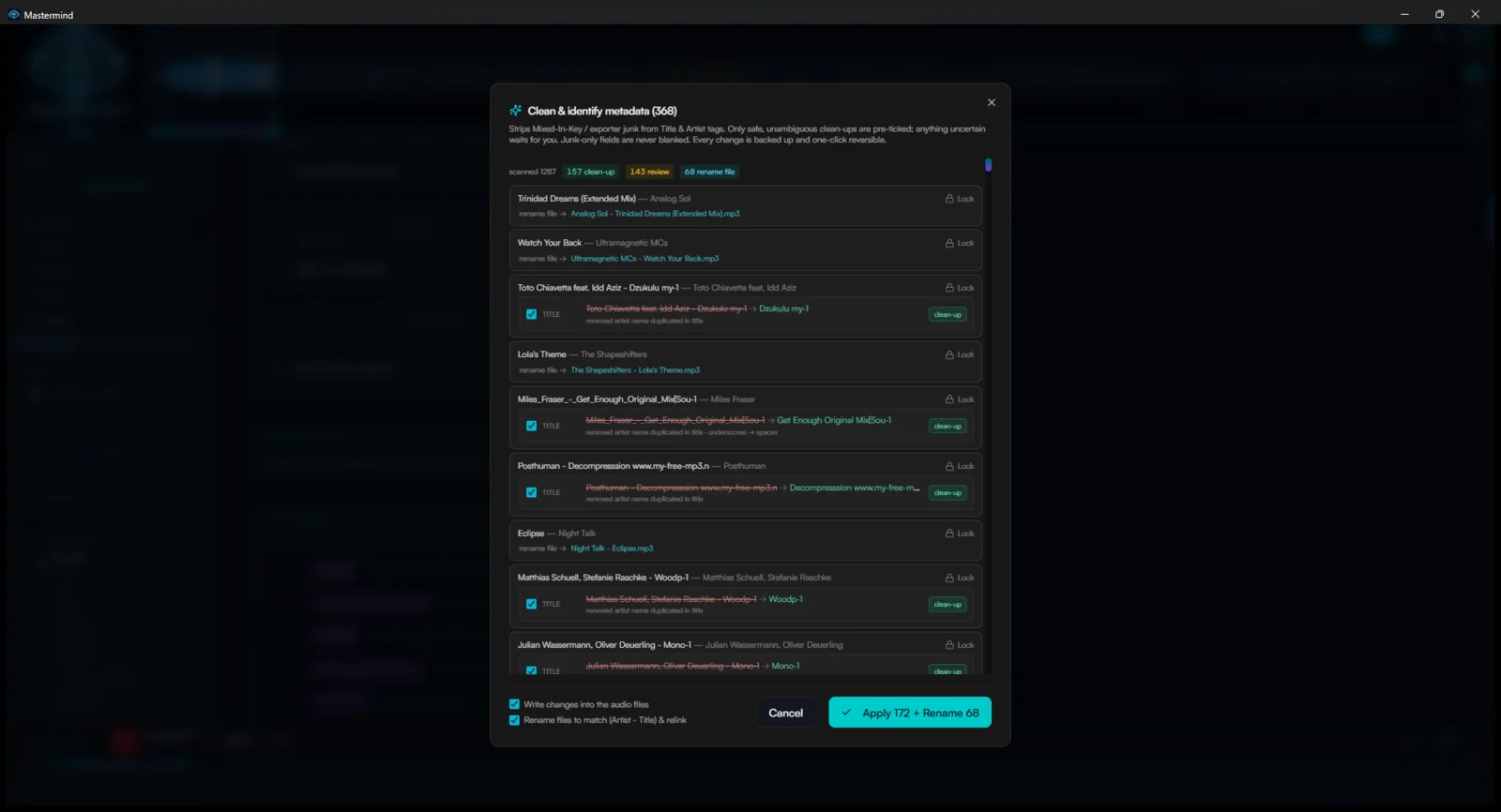Viewport: 1501px width, 812px height.
Task: Click new filename Ultramagnetic MCs - Watch Your Back.mp3
Action: [x=644, y=259]
